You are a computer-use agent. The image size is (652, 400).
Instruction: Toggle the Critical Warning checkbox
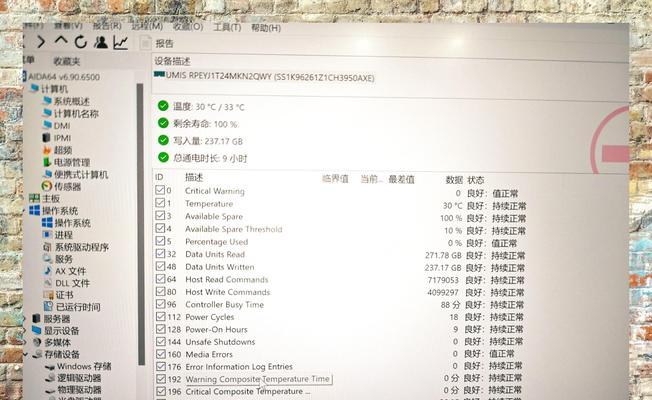pyautogui.click(x=160, y=190)
